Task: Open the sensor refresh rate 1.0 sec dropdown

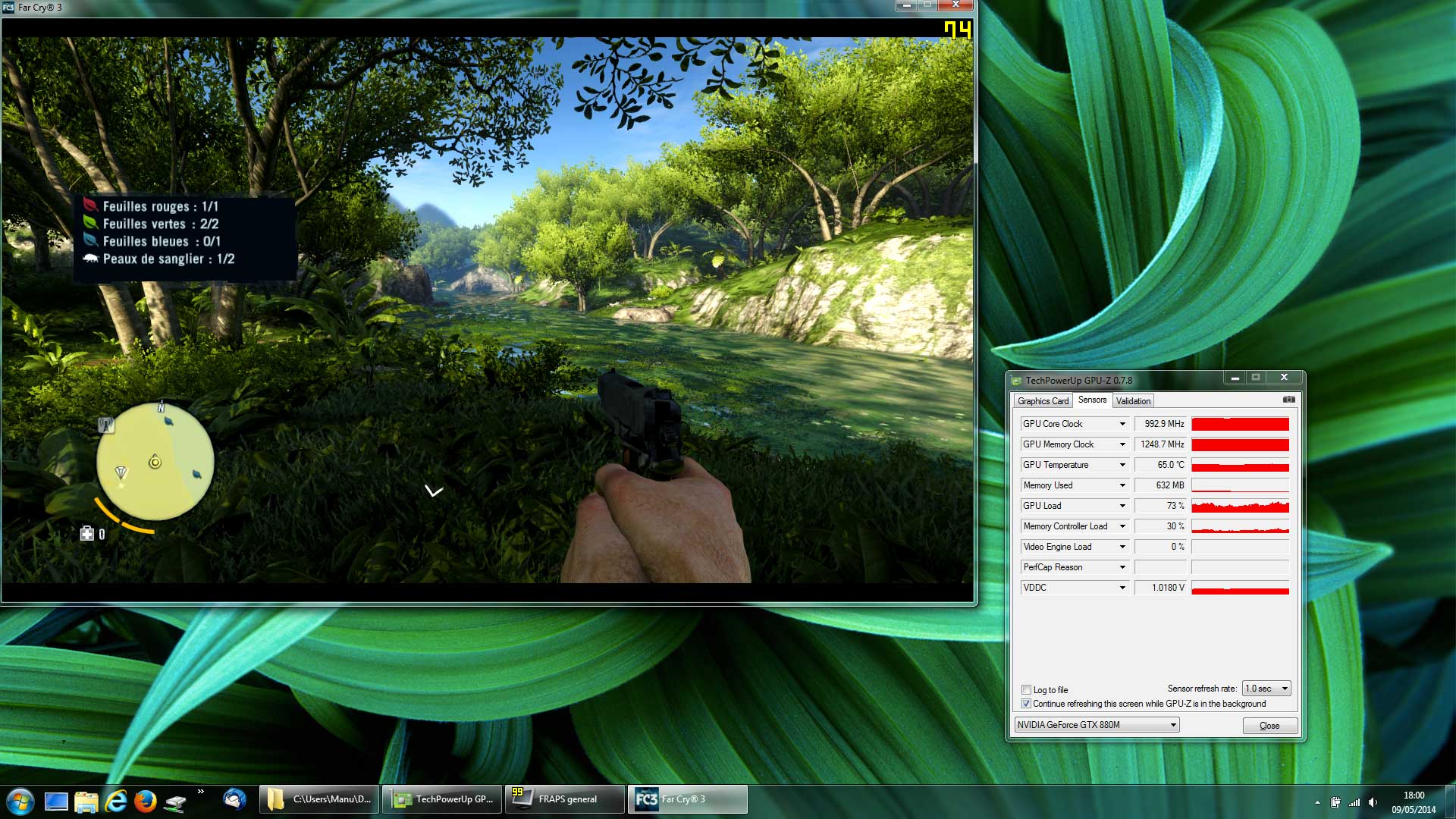Action: click(x=1266, y=689)
